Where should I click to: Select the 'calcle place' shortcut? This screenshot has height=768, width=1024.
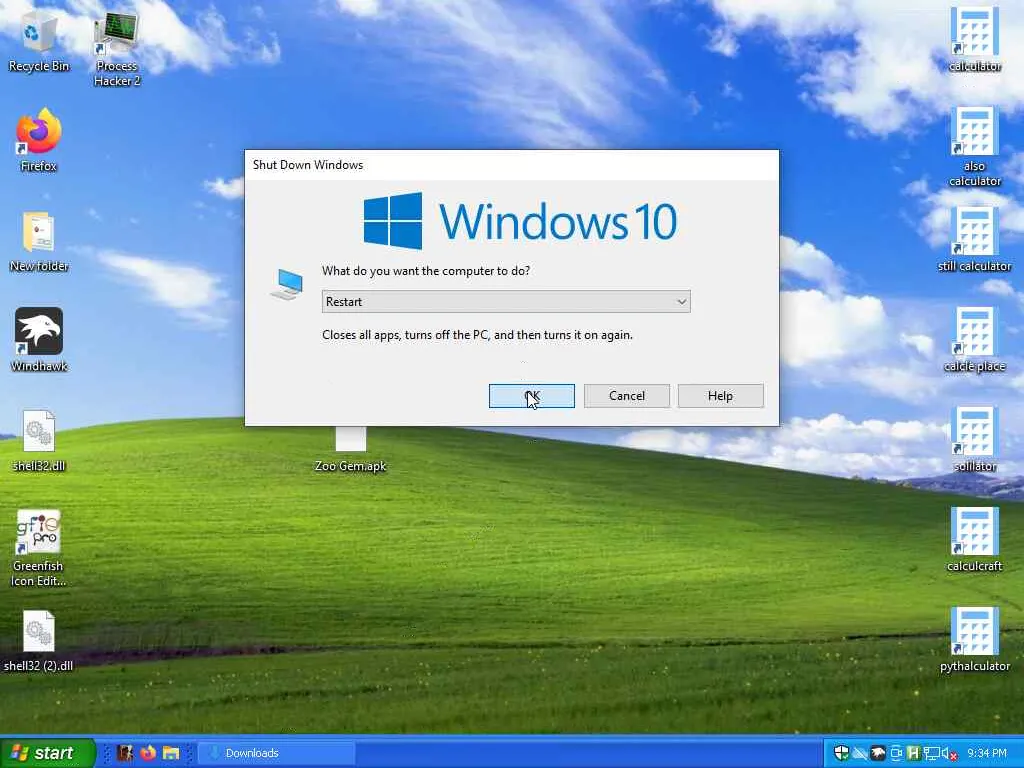pos(974,340)
